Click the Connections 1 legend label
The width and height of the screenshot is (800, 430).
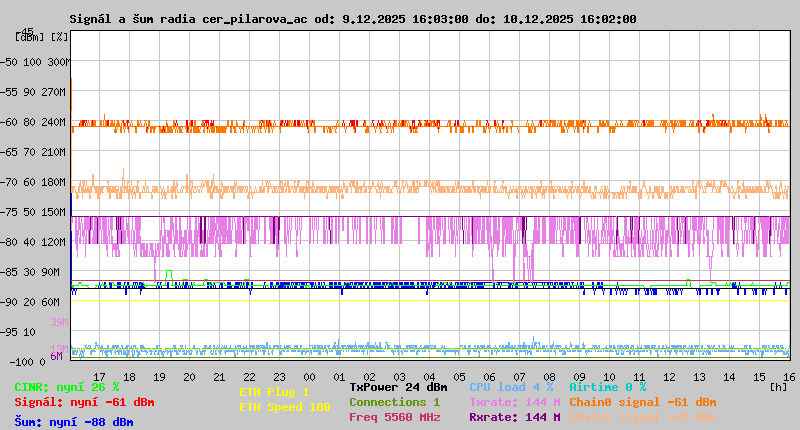(x=394, y=402)
